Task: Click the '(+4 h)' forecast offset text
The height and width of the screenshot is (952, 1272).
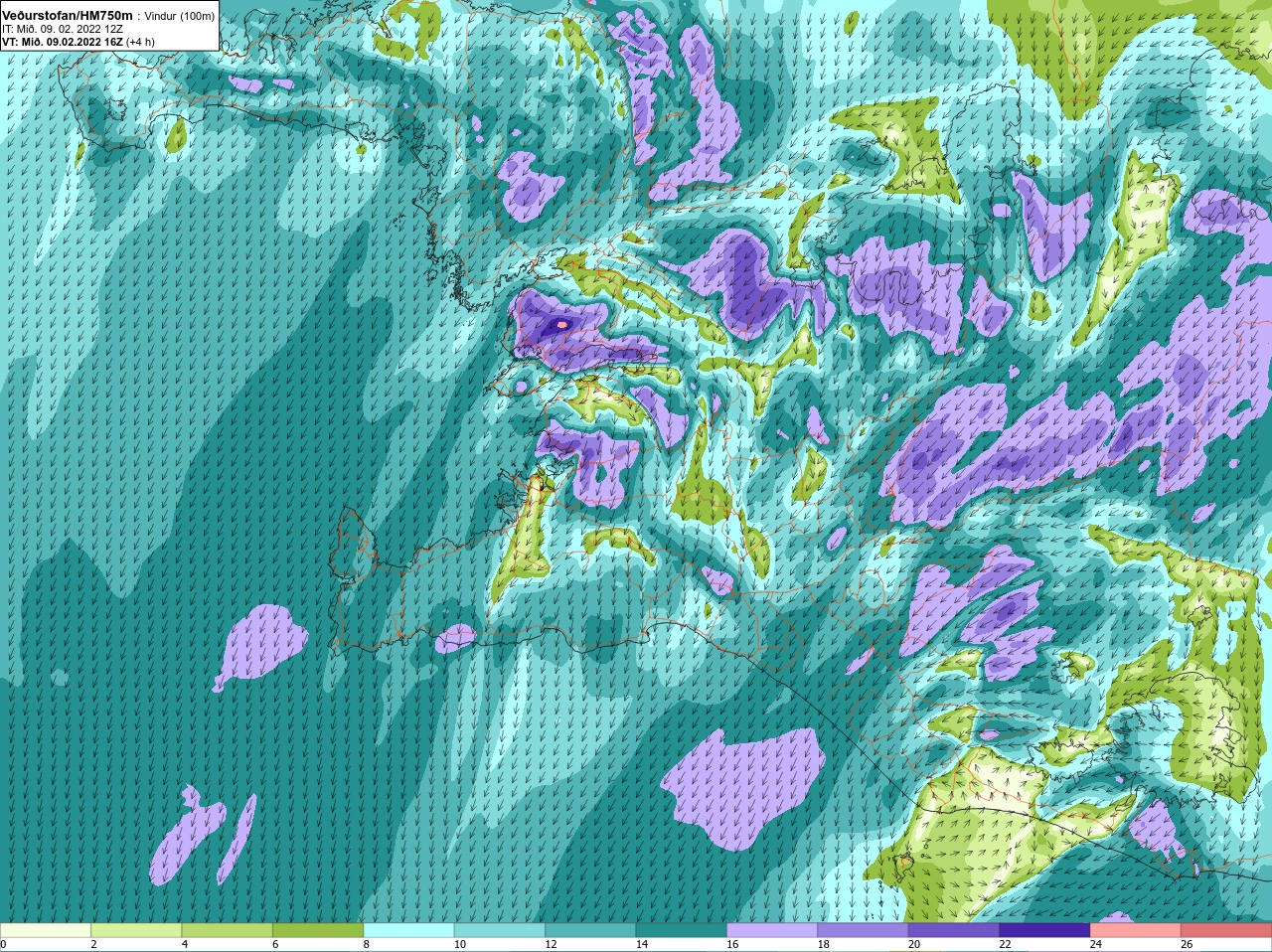Action: tap(140, 42)
